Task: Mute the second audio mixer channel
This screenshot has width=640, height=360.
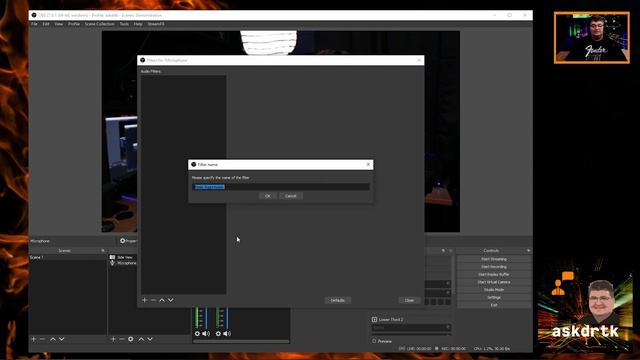Action: click(x=227, y=334)
